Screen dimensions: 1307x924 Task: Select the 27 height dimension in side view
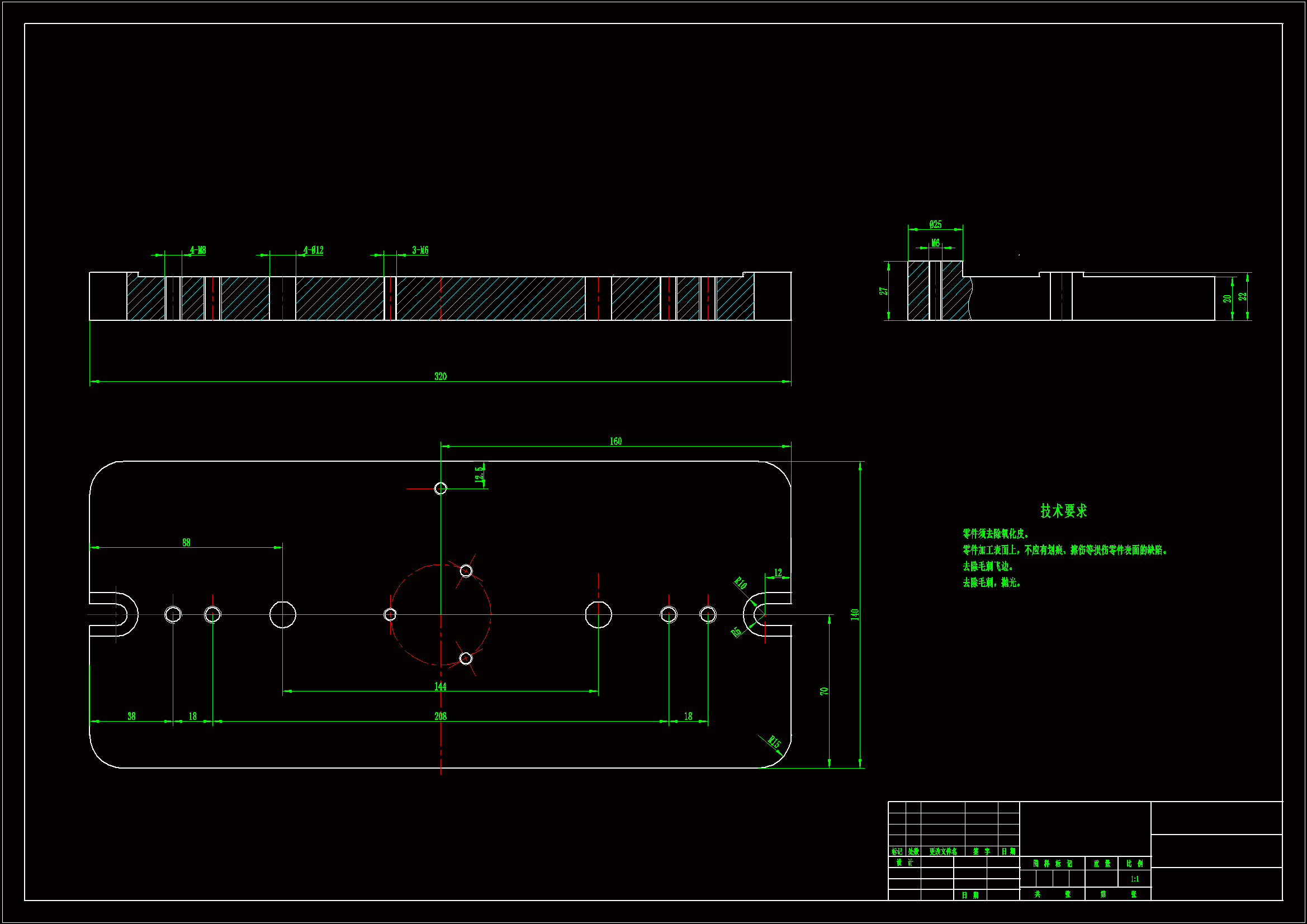tap(883, 291)
